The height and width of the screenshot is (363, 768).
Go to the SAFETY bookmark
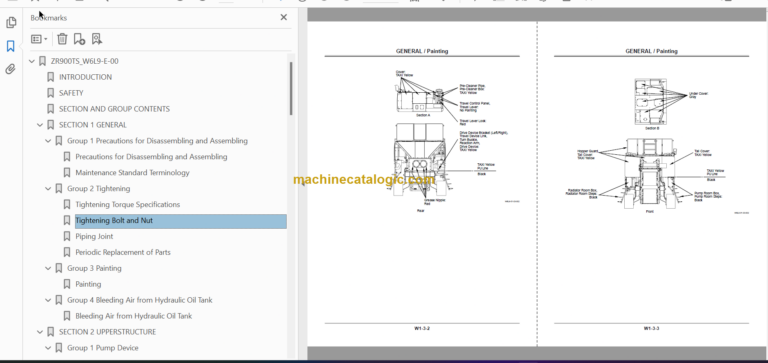71,93
